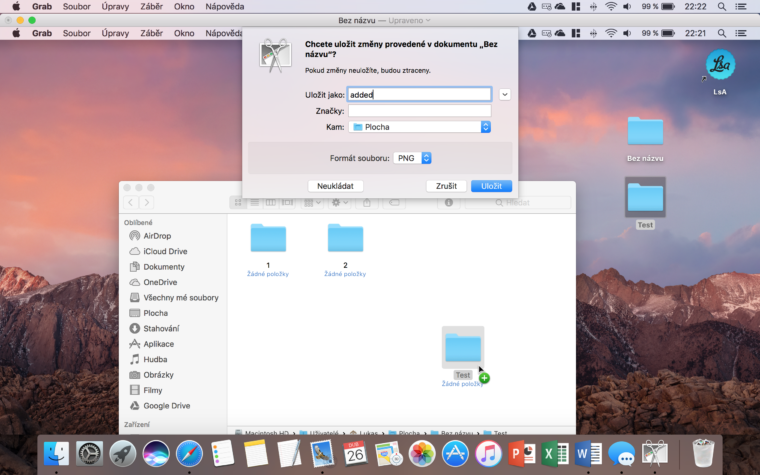Open Finder from the Dock
This screenshot has width=760, height=475.
[x=56, y=454]
